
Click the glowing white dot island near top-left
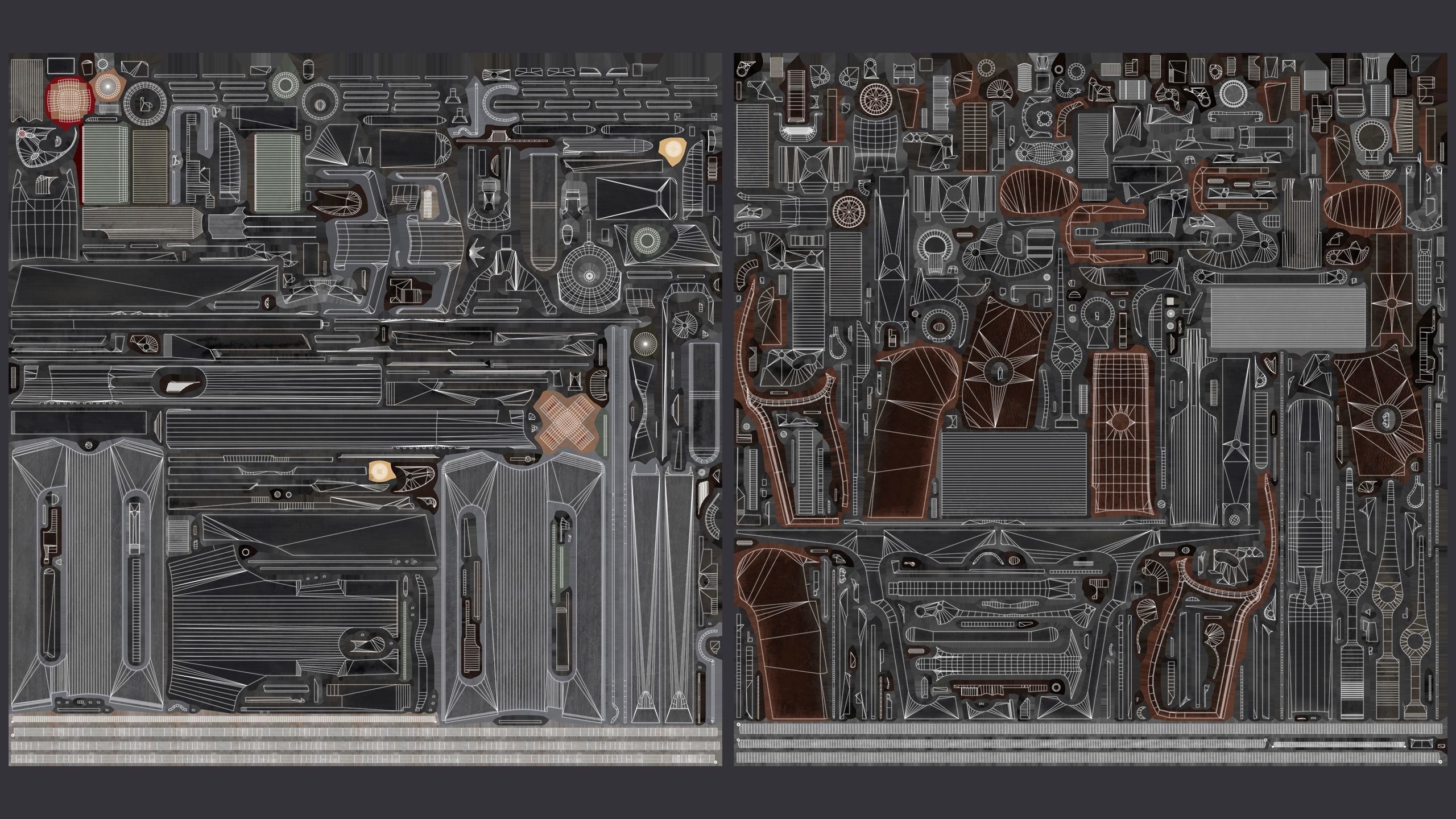point(108,85)
